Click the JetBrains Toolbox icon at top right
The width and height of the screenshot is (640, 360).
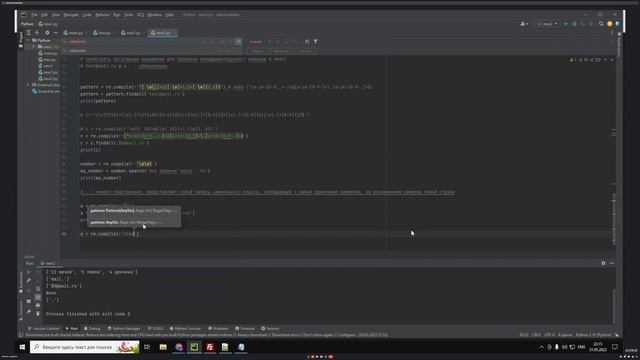click(618, 24)
